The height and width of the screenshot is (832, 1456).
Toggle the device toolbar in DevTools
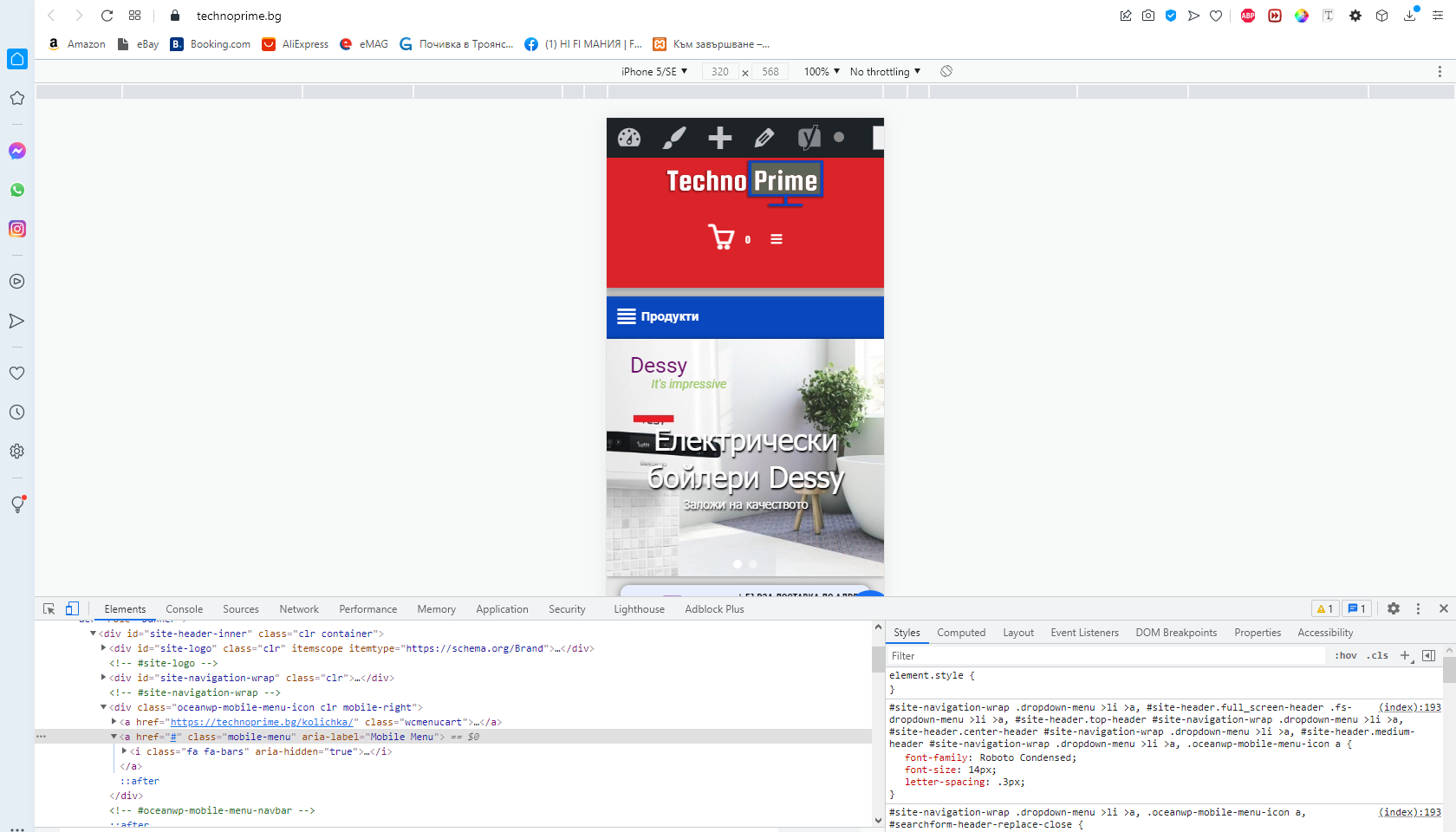coord(72,609)
